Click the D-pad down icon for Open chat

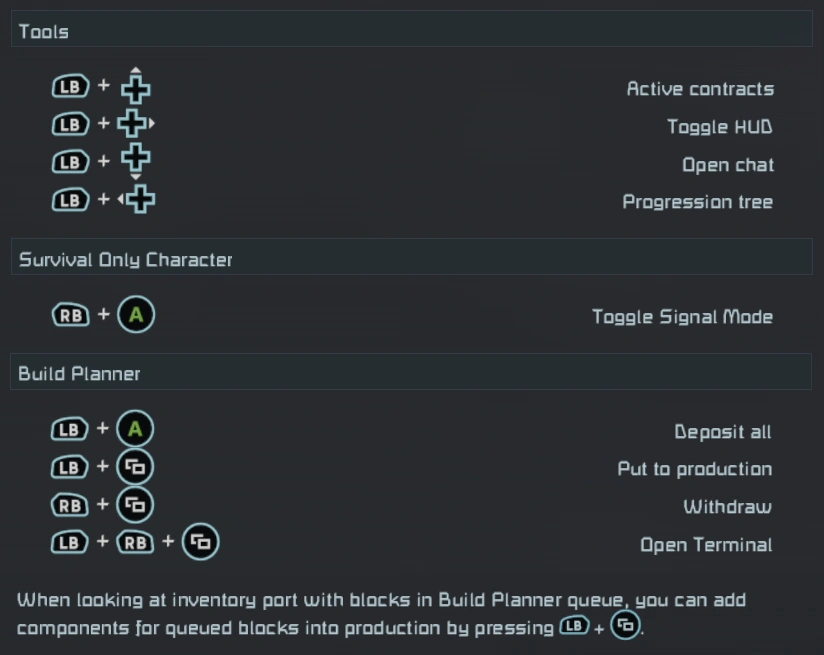pyautogui.click(x=136, y=160)
